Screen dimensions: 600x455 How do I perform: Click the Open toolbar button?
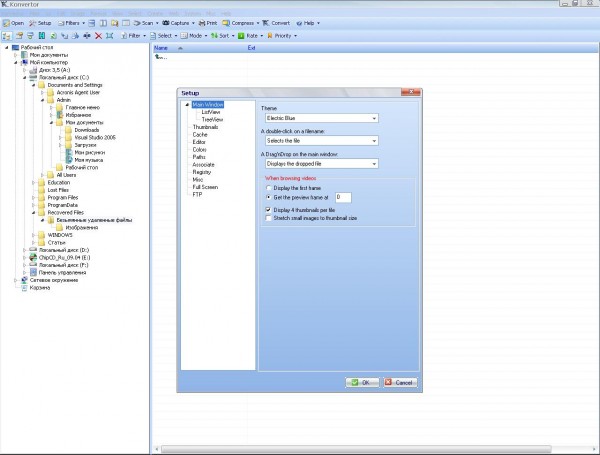(13, 23)
